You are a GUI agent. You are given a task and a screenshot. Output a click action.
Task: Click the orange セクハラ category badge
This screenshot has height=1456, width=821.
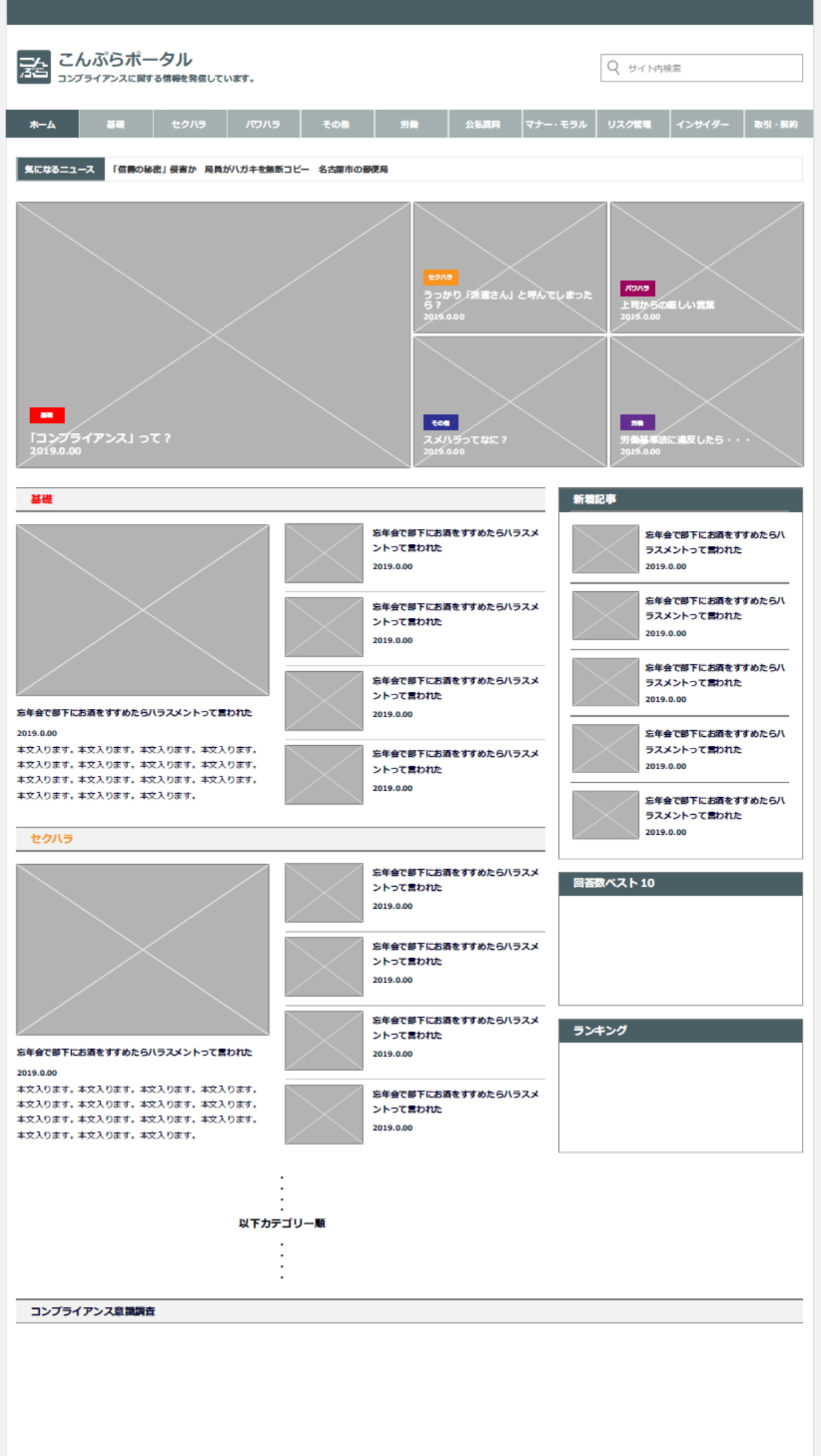pos(440,277)
